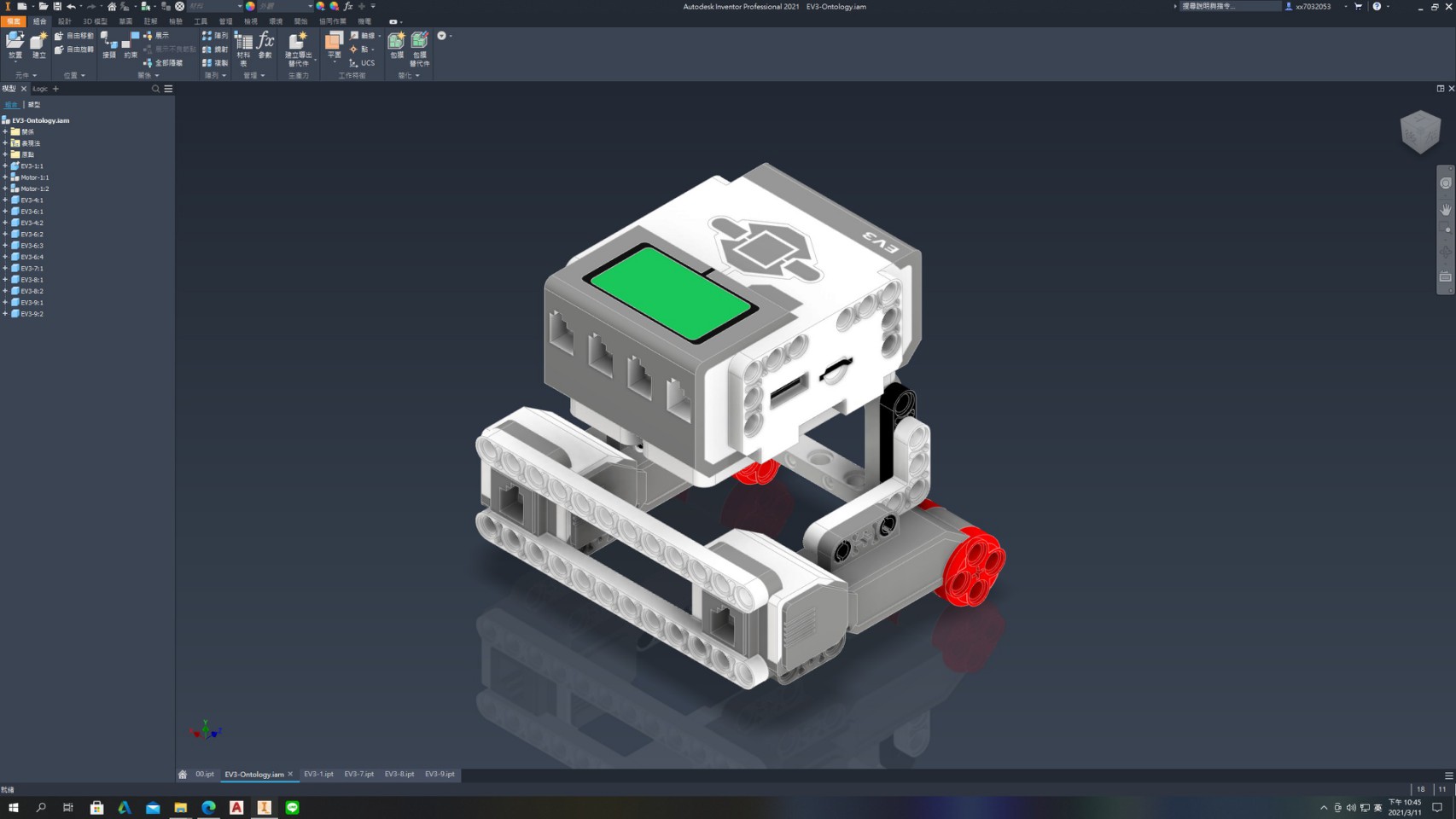This screenshot has width=1456, height=819.
Task: Switch to the iLogic browser tab
Action: tap(40, 89)
